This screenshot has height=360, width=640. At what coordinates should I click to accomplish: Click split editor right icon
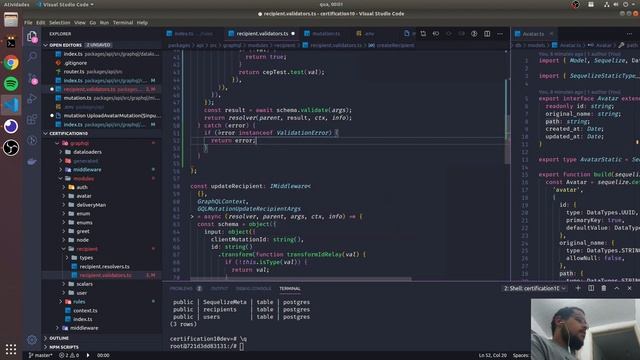[487, 33]
